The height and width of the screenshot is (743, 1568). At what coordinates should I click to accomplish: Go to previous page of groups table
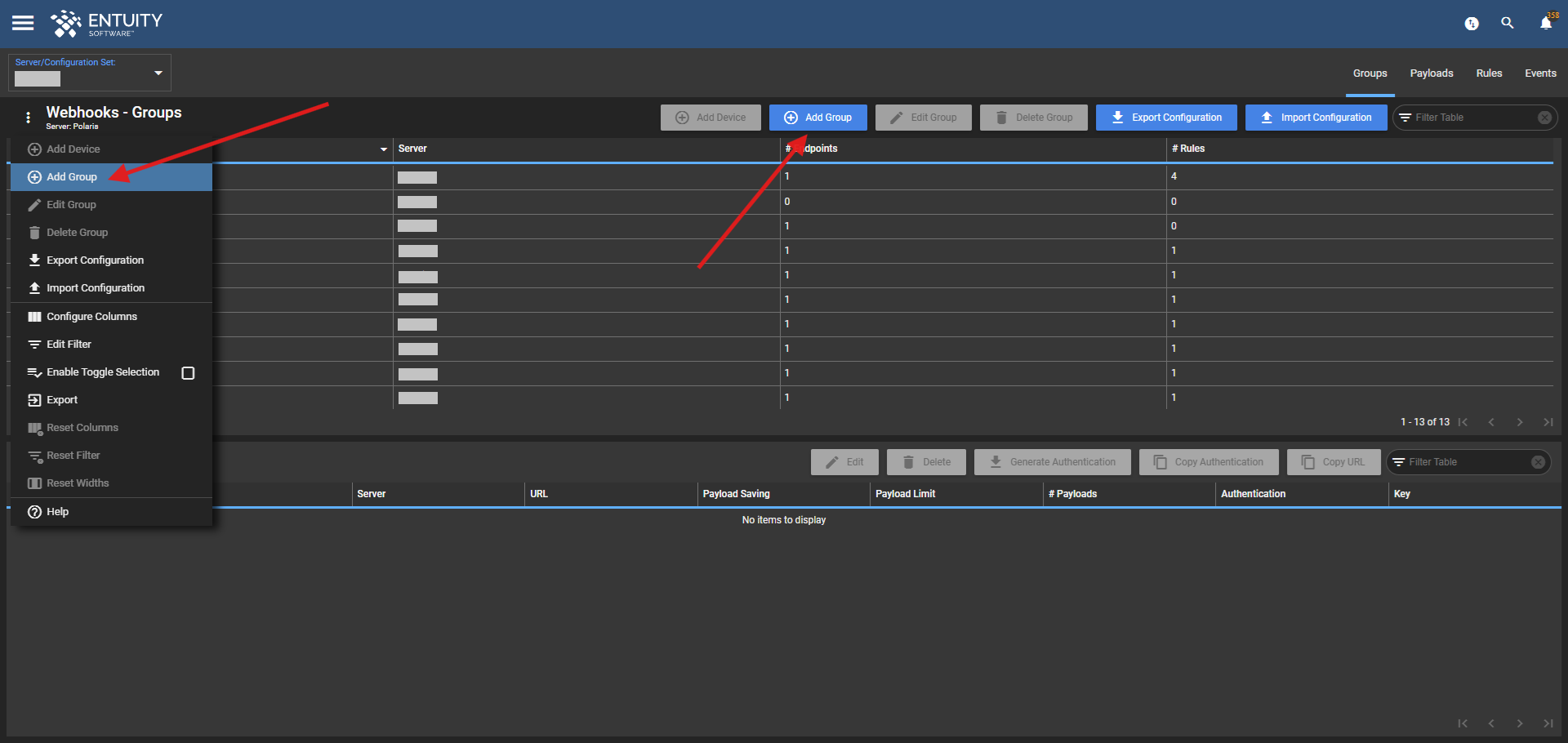[x=1491, y=422]
